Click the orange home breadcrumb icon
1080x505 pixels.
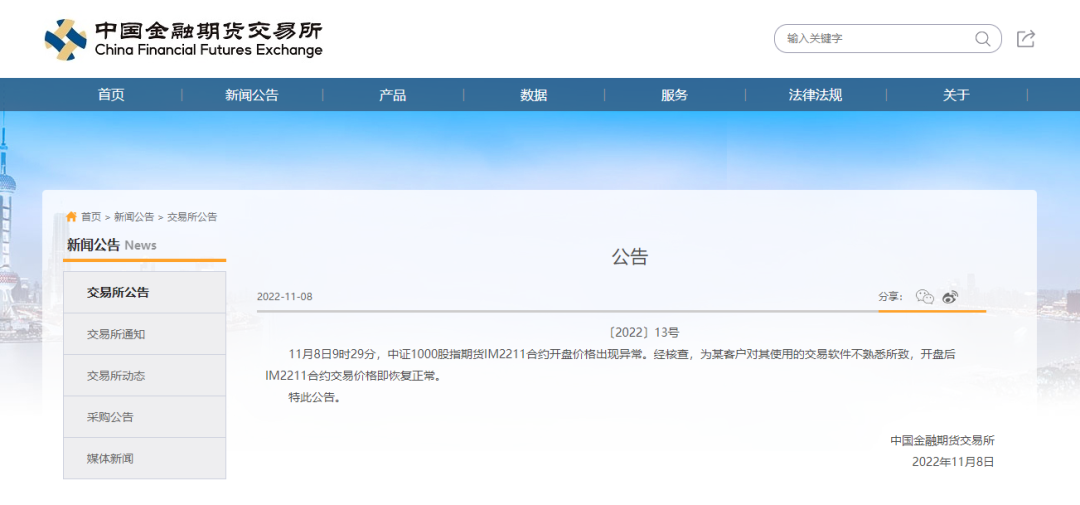coord(72,216)
